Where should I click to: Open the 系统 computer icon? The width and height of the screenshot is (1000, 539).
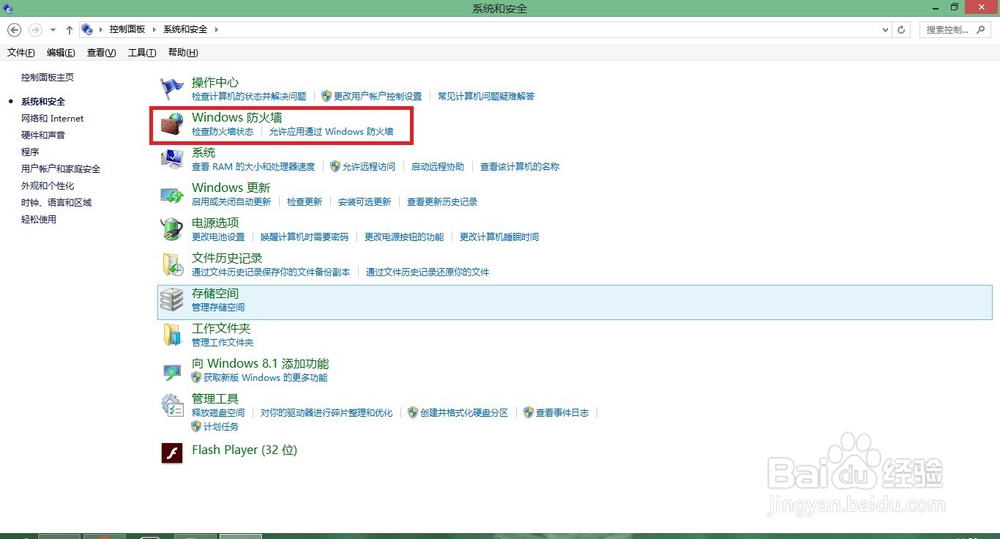click(172, 159)
